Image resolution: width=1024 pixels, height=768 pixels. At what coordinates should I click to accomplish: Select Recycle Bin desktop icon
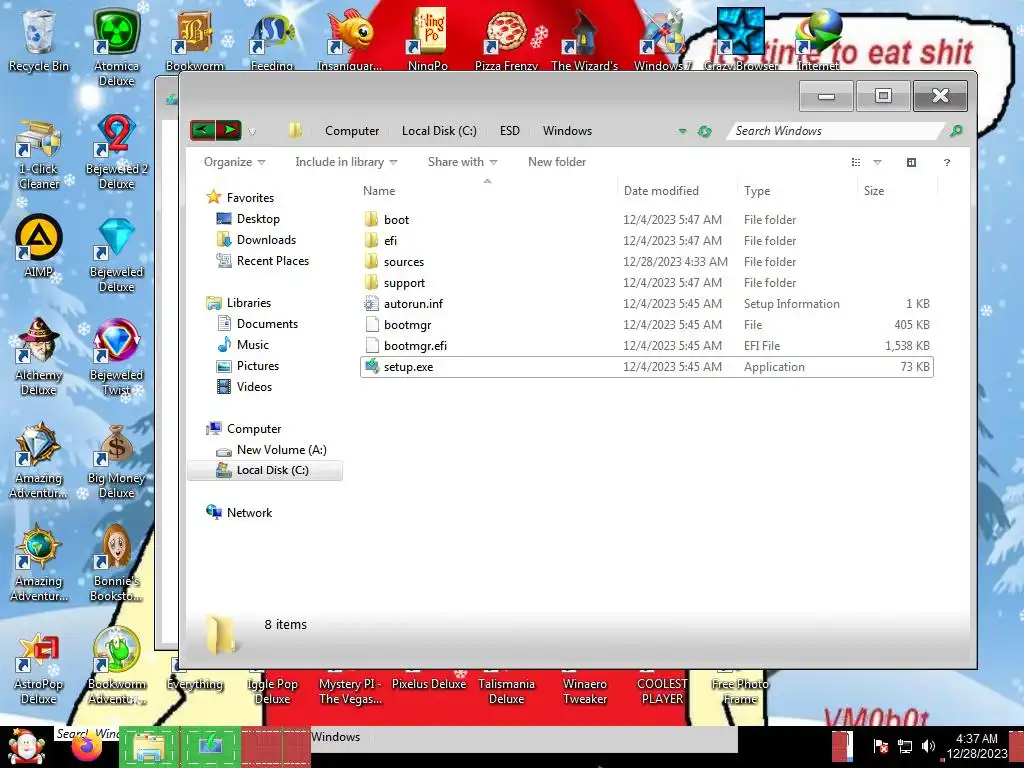point(38,40)
